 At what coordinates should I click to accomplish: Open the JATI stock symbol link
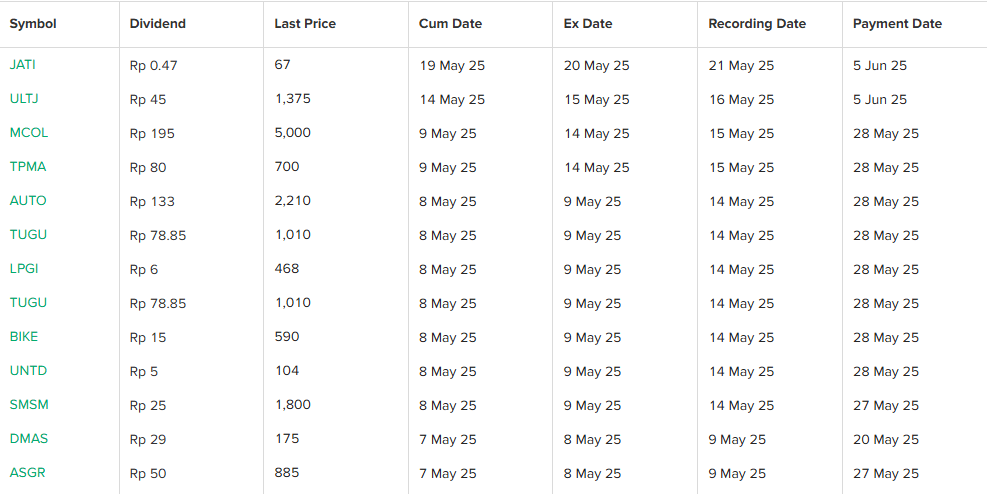coord(23,65)
